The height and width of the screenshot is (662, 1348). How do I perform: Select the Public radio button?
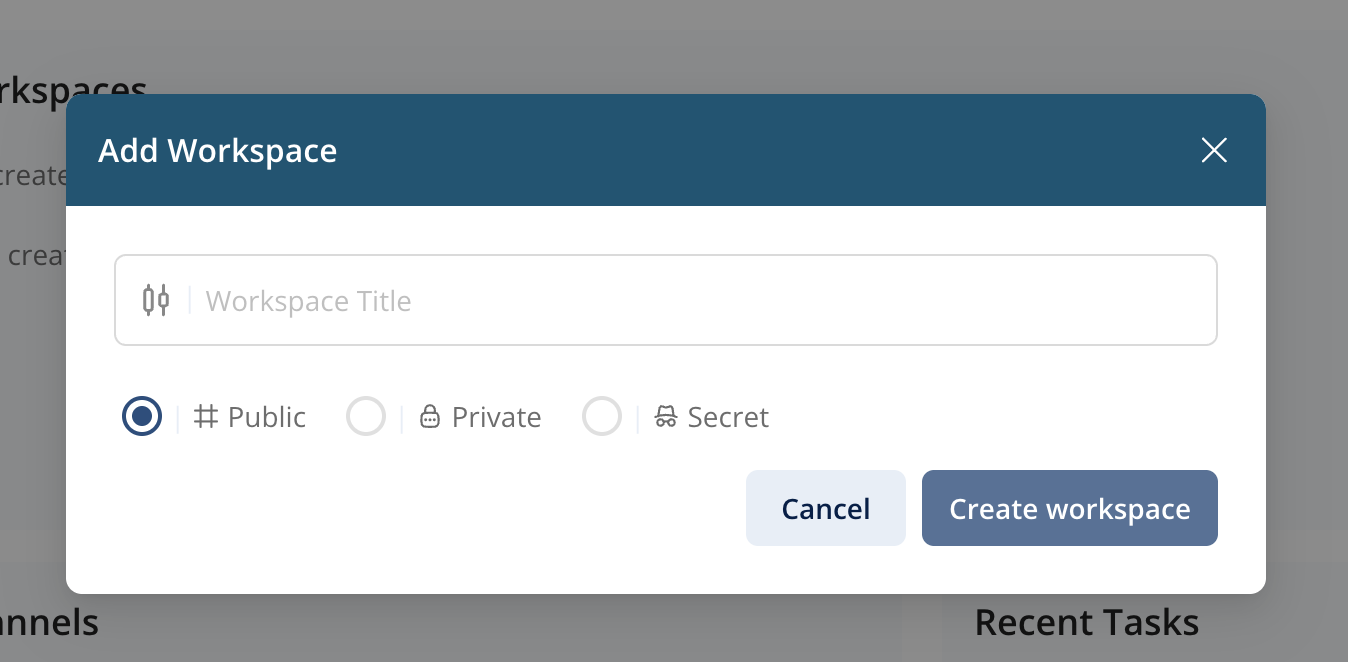142,416
